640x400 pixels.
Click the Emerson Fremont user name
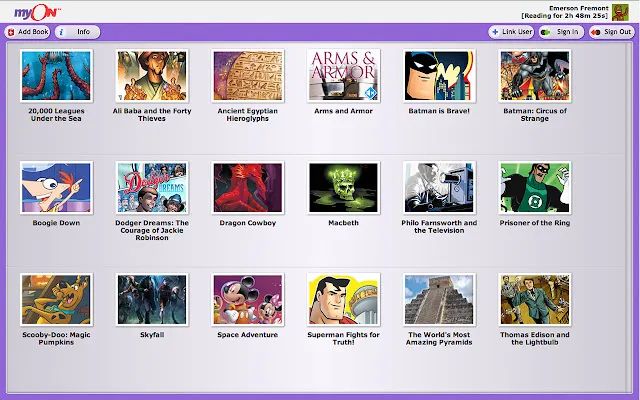[x=578, y=8]
